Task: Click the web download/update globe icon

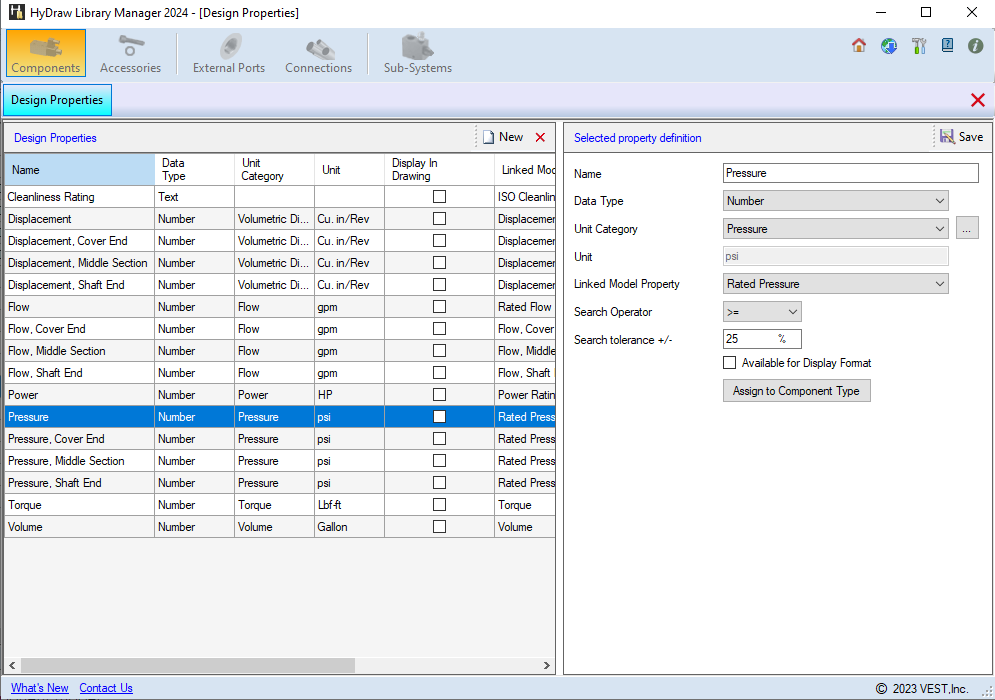Action: click(888, 46)
